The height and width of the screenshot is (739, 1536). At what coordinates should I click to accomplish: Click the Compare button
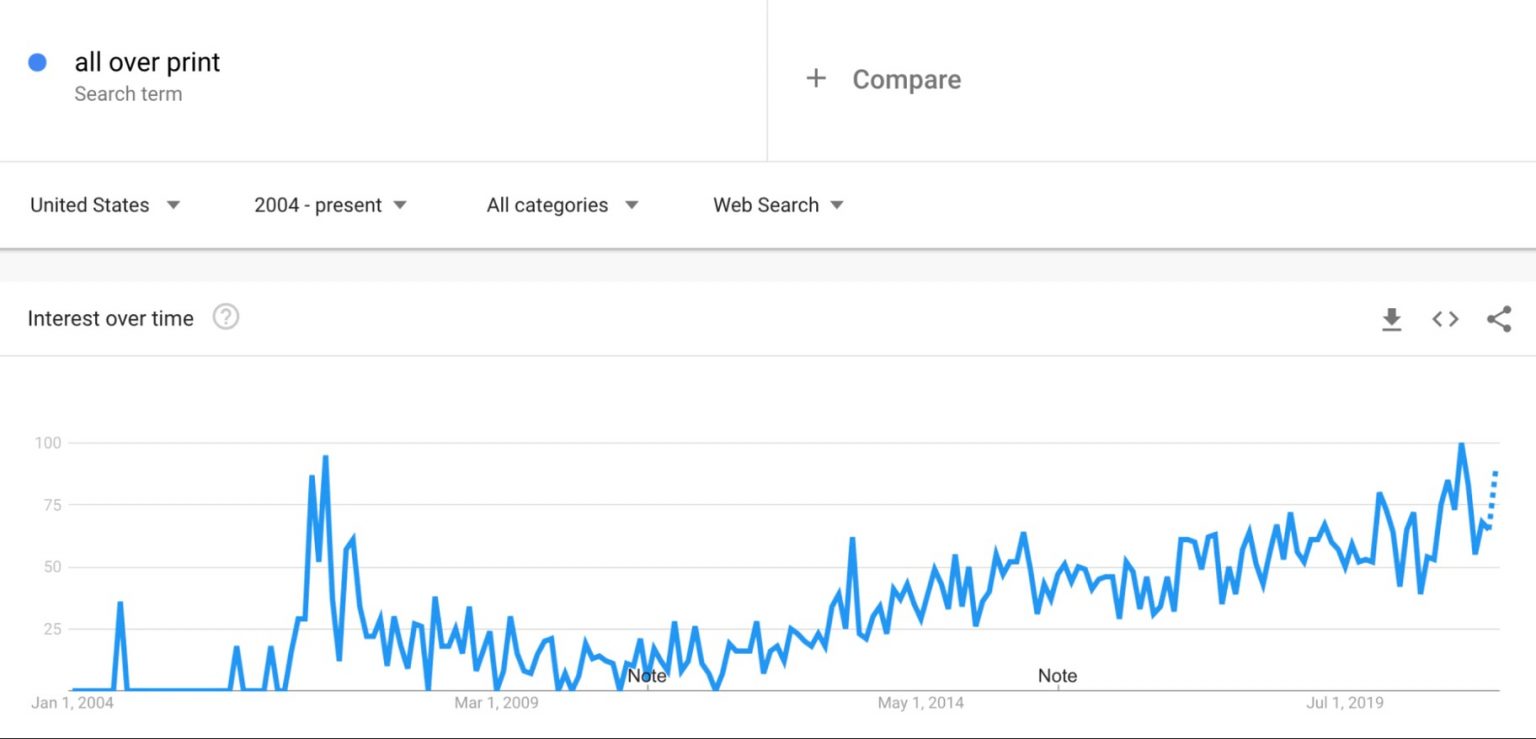(x=906, y=80)
